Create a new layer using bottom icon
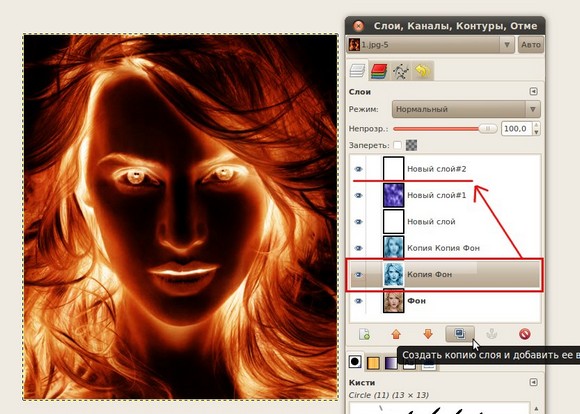 (x=364, y=334)
